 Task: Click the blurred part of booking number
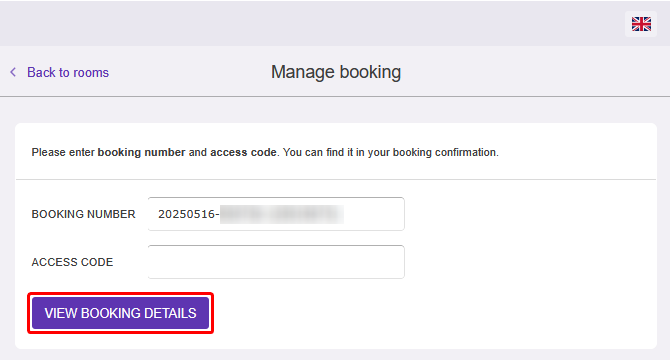(282, 214)
